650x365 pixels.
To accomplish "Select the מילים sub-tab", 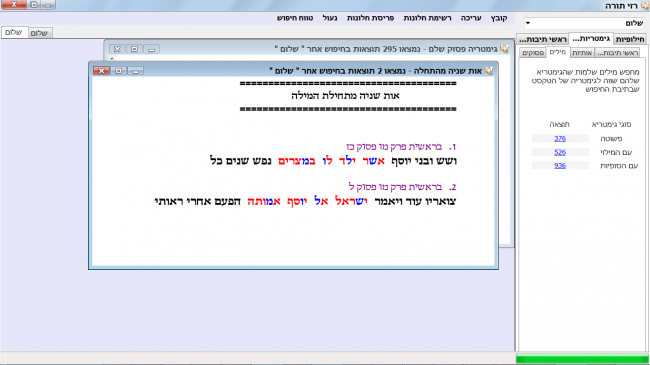I will coord(558,52).
